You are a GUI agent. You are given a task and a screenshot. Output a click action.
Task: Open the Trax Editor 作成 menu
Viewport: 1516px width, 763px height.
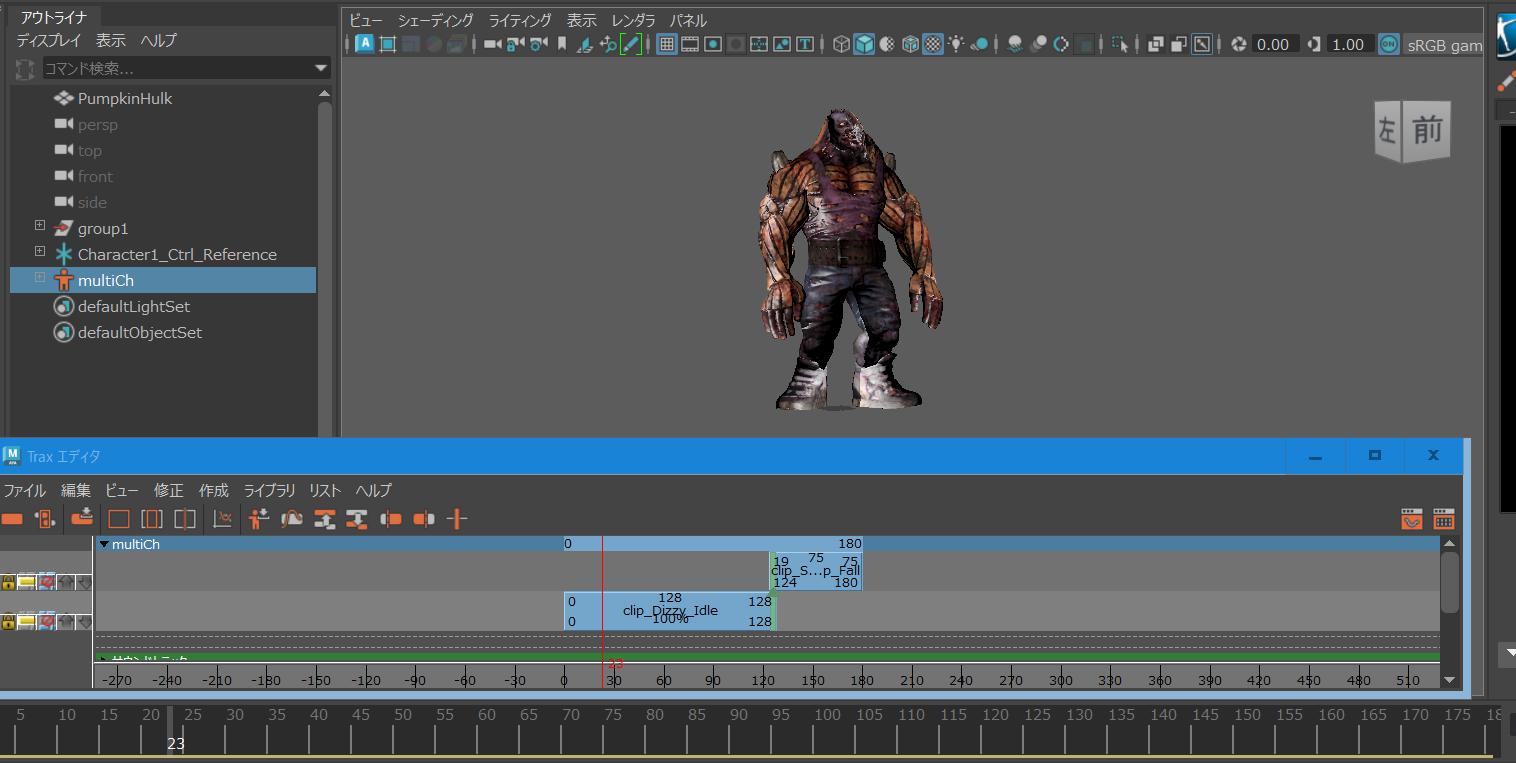pyautogui.click(x=214, y=490)
